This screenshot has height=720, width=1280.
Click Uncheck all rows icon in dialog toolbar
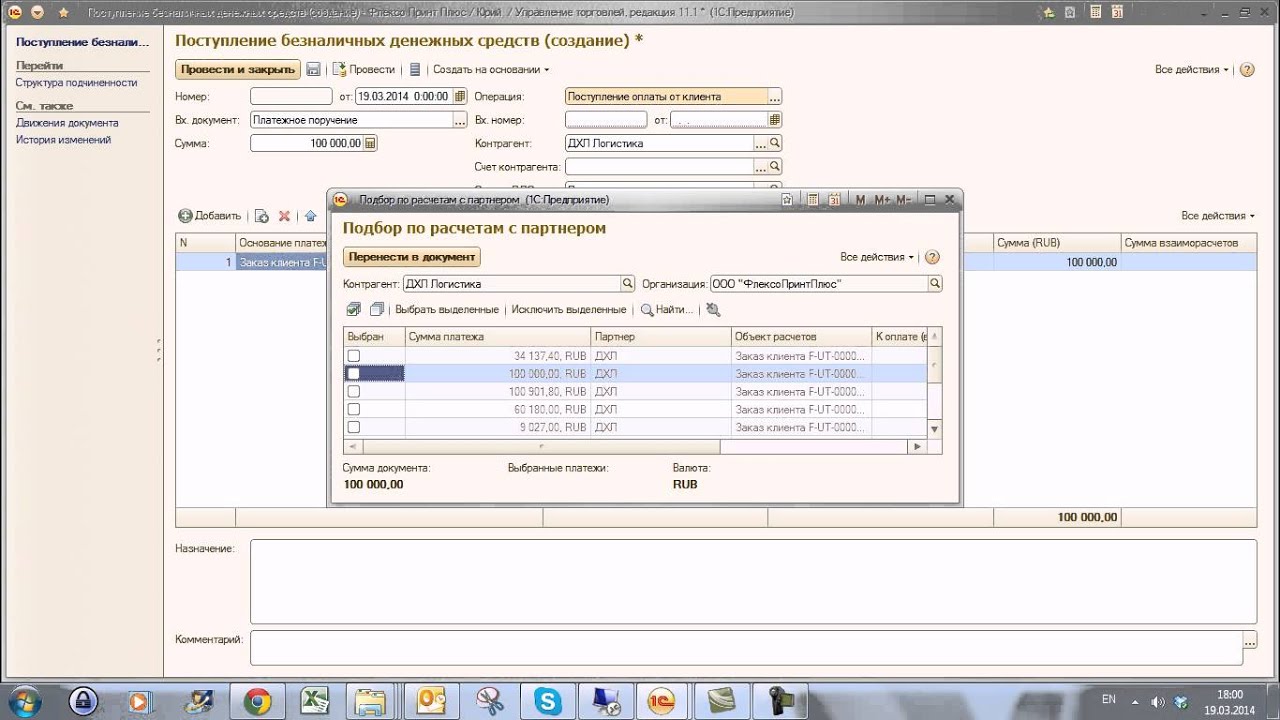[376, 310]
